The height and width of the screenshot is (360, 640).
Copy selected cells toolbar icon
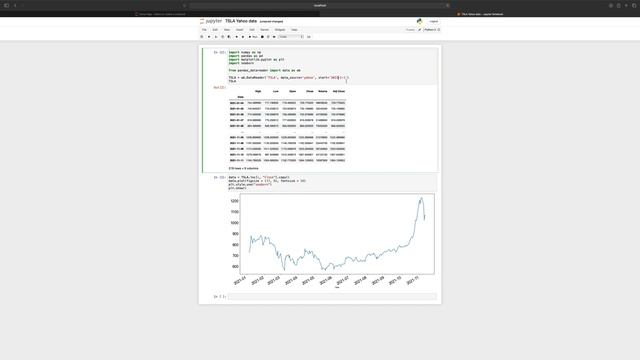point(222,37)
